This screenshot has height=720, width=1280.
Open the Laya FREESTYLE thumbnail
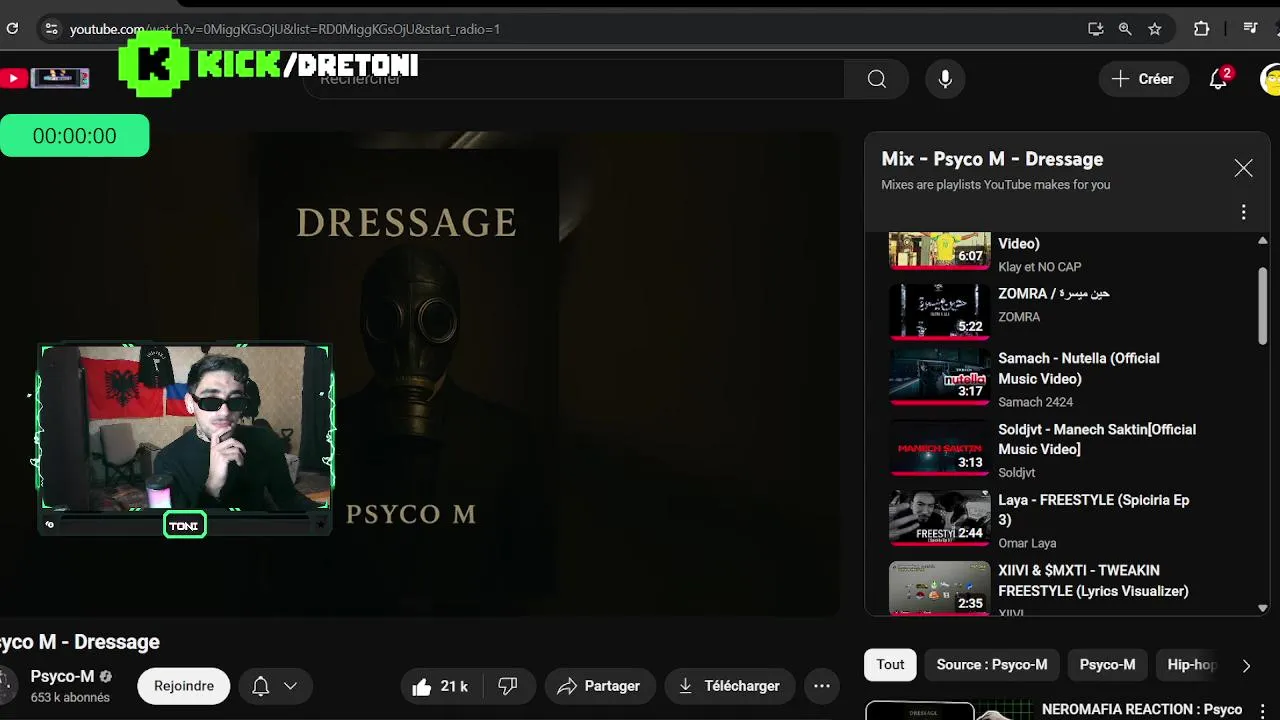[940, 518]
